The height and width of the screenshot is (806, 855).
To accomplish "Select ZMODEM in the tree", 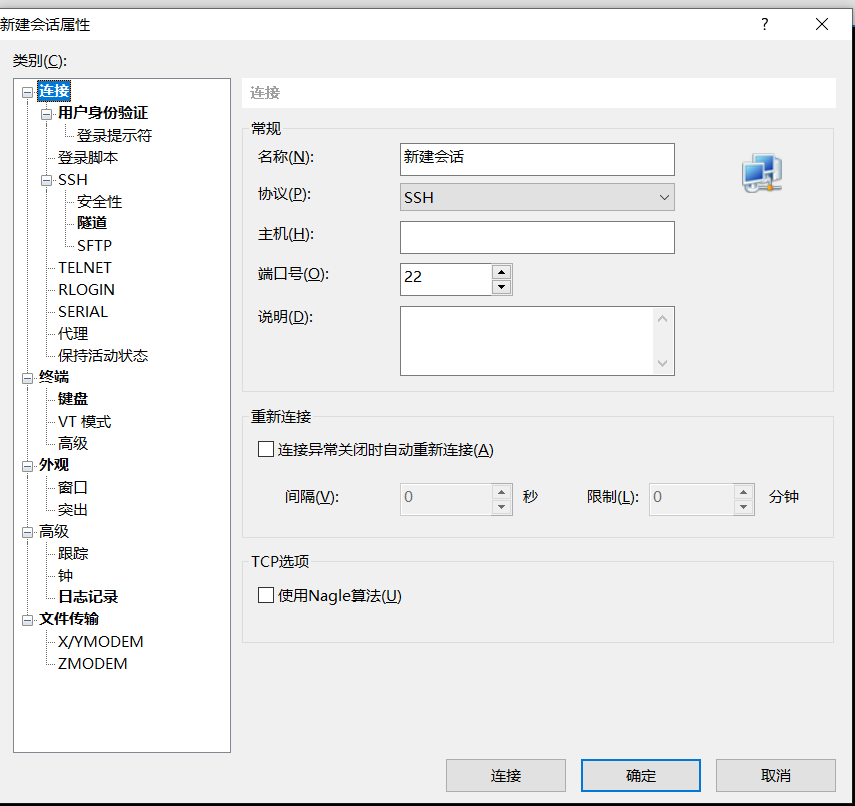I will (x=93, y=664).
